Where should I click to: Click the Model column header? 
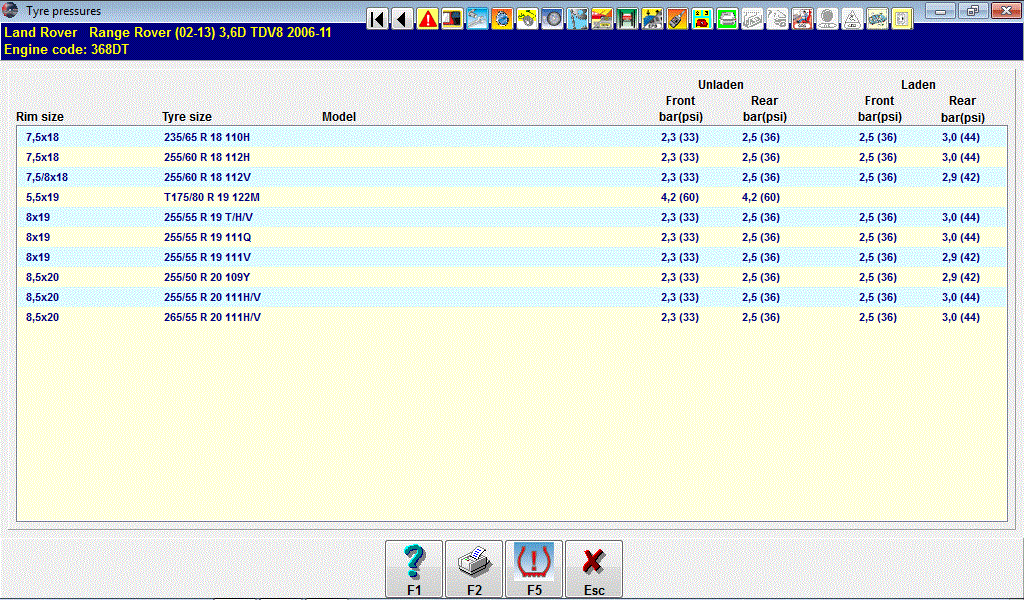pos(339,117)
